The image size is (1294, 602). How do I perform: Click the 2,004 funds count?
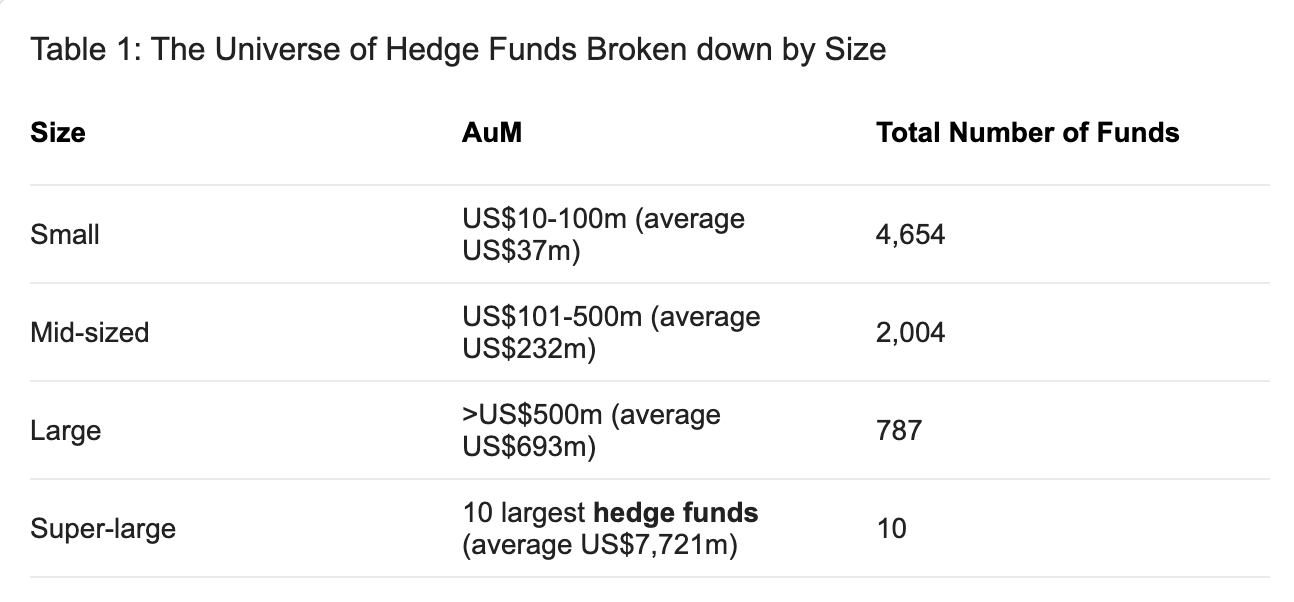pos(910,333)
